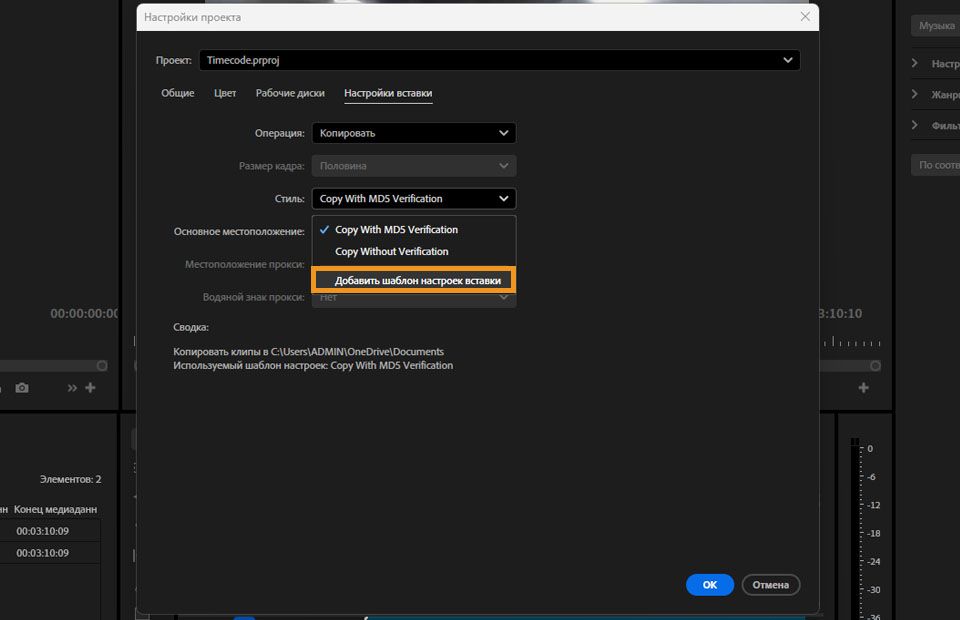
Task: Switch to the Цвет tab
Action: click(x=225, y=93)
